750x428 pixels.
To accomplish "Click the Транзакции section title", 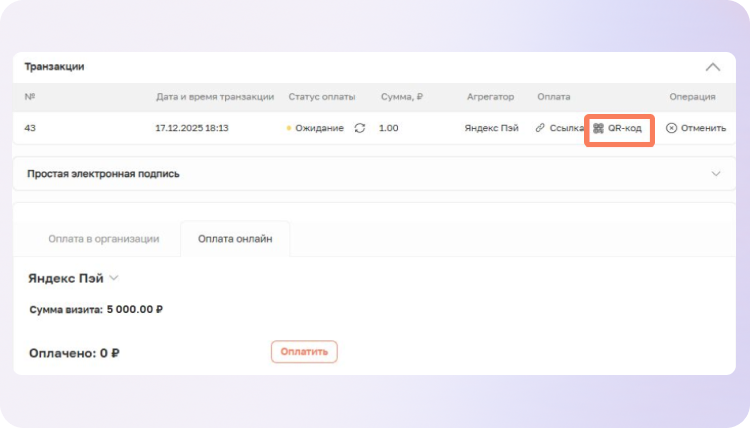I will tap(54, 66).
